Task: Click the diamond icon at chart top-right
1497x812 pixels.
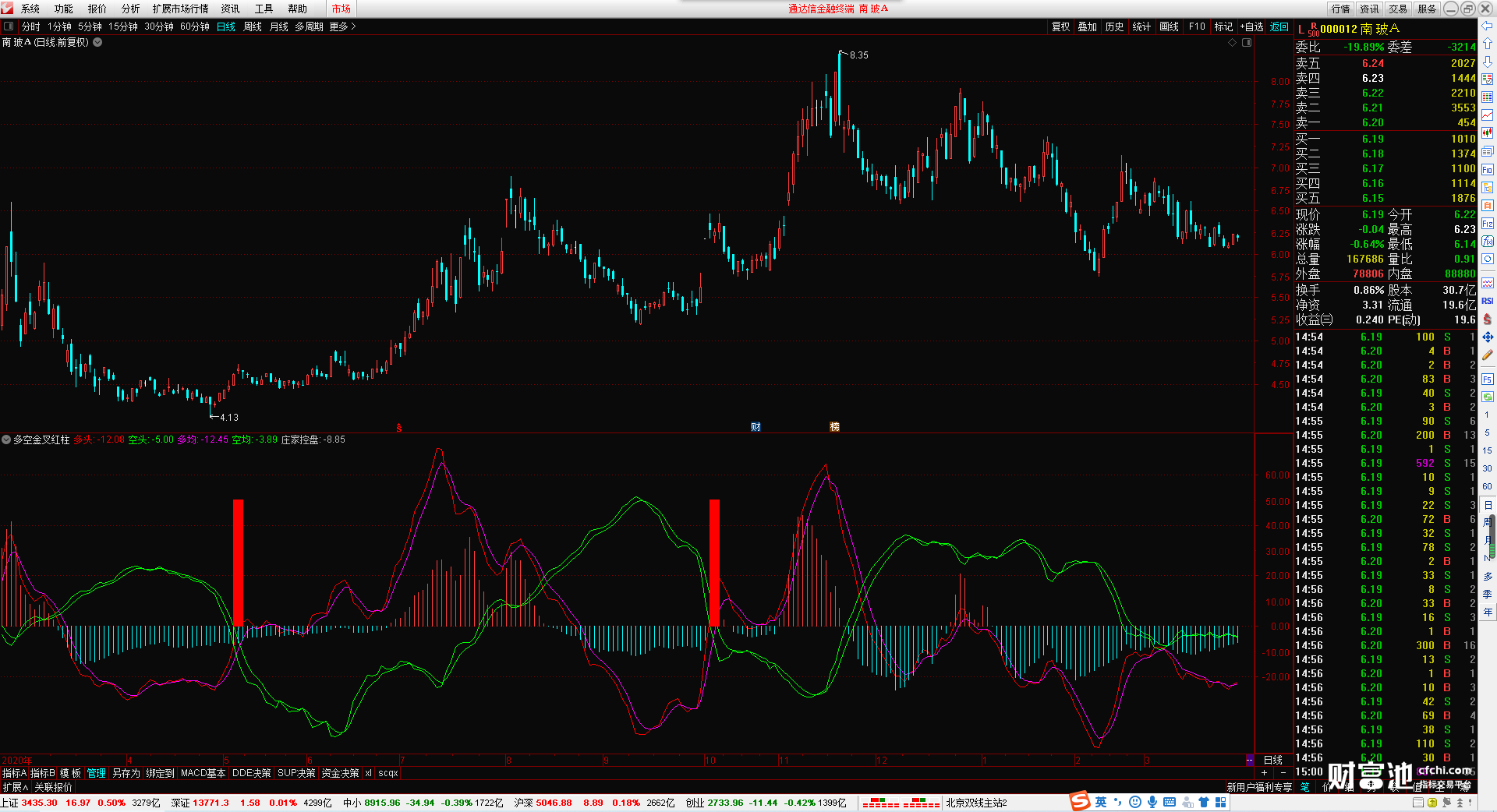Action: coord(1233,42)
